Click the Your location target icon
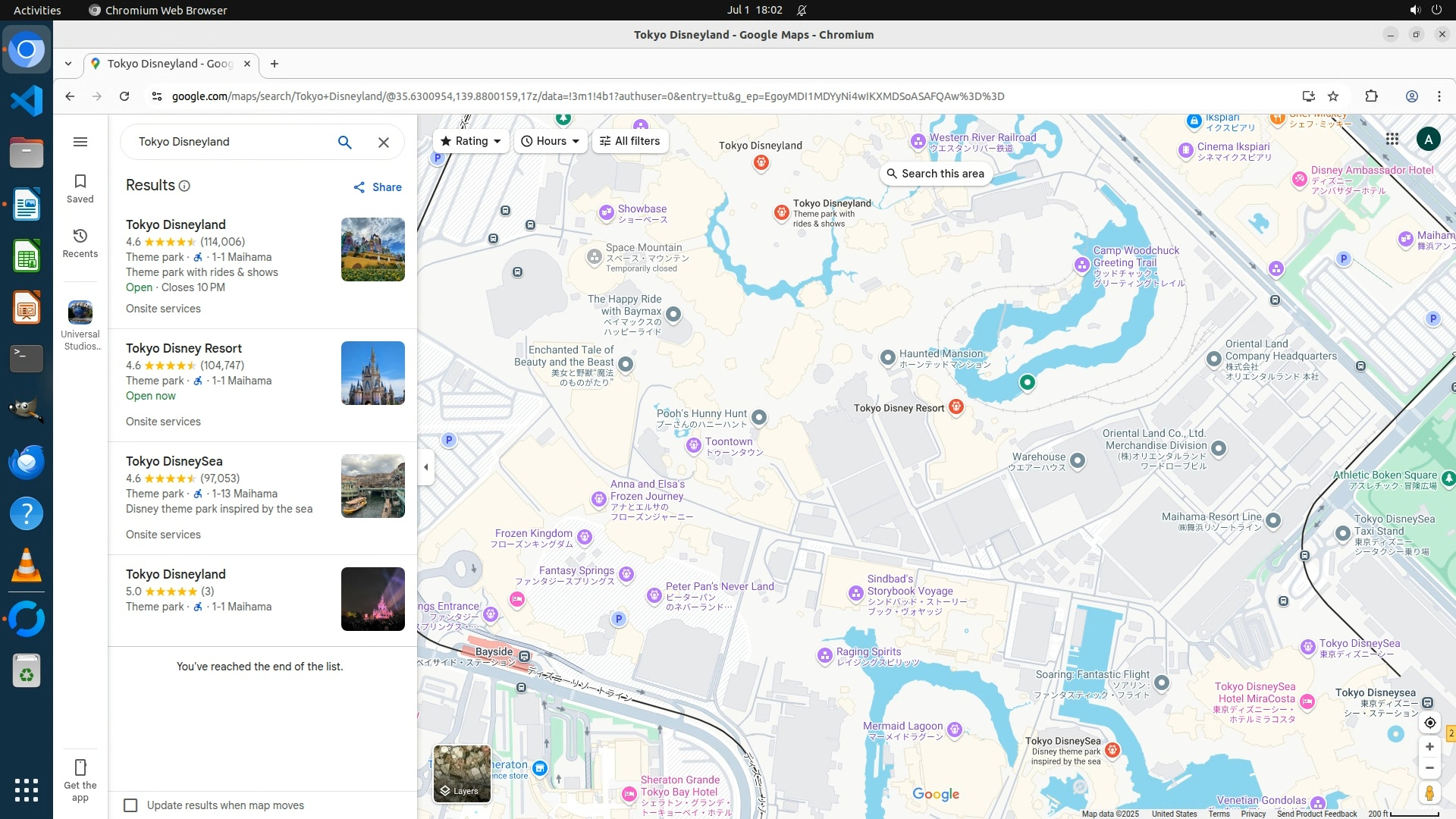1456x819 pixels. pyautogui.click(x=1429, y=723)
